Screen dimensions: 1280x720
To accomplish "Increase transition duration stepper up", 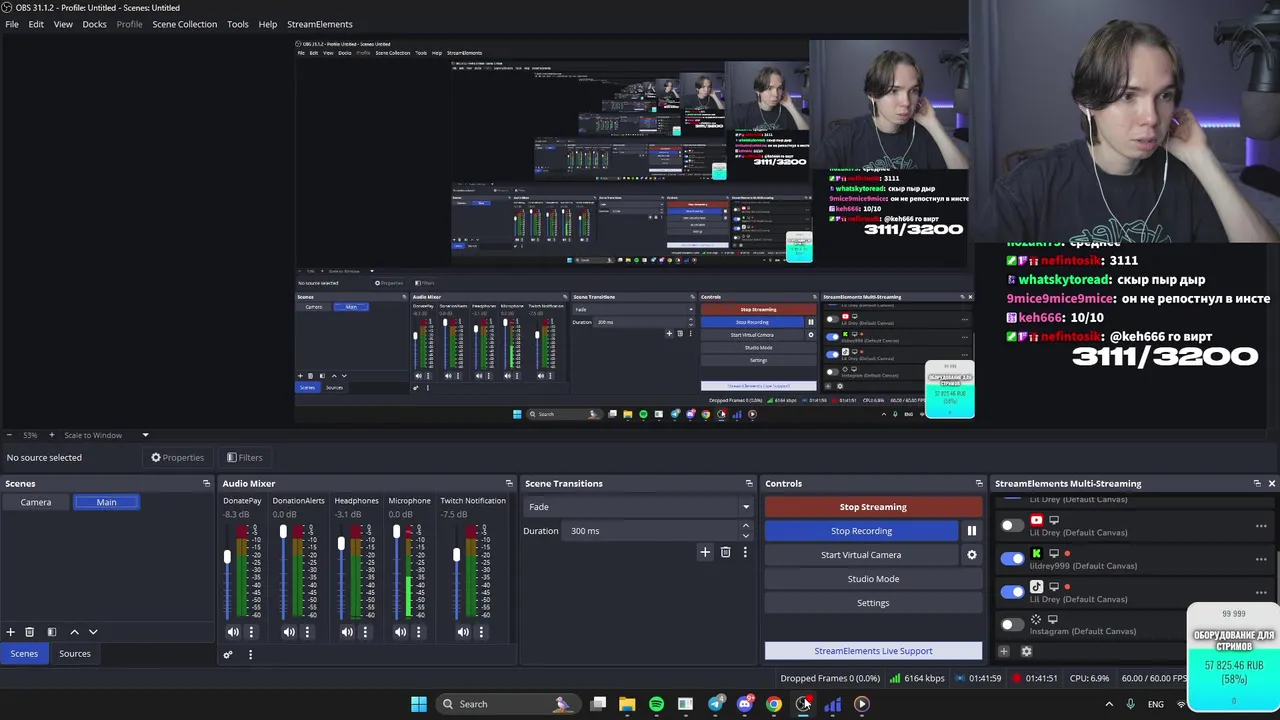I will (x=745, y=526).
